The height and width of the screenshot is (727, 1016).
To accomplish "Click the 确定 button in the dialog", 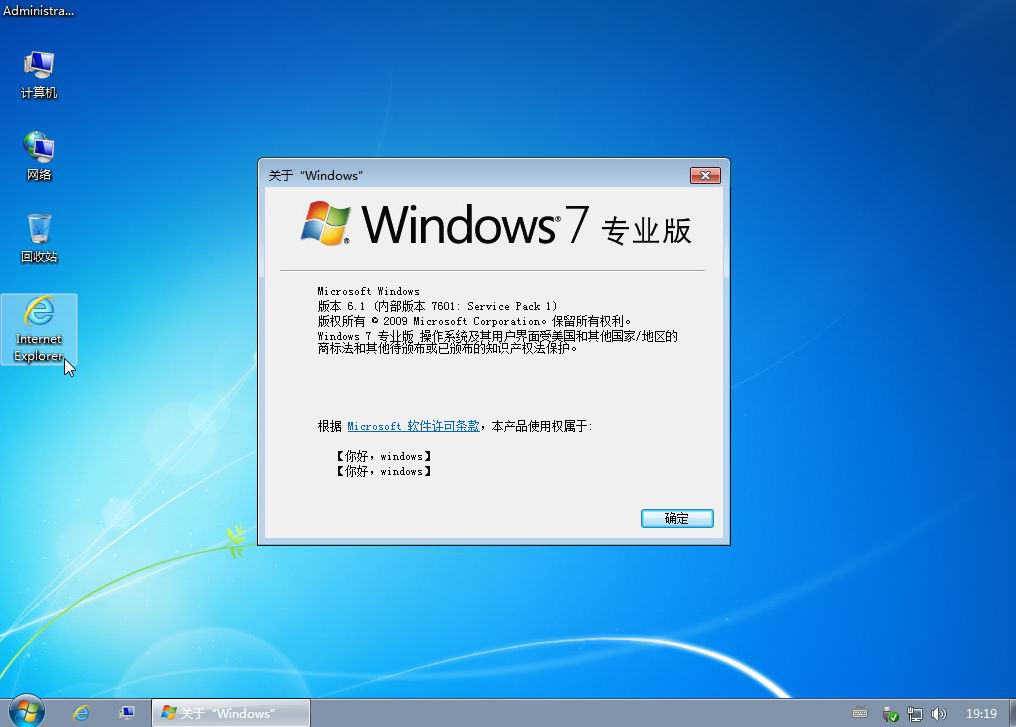I will (x=677, y=518).
